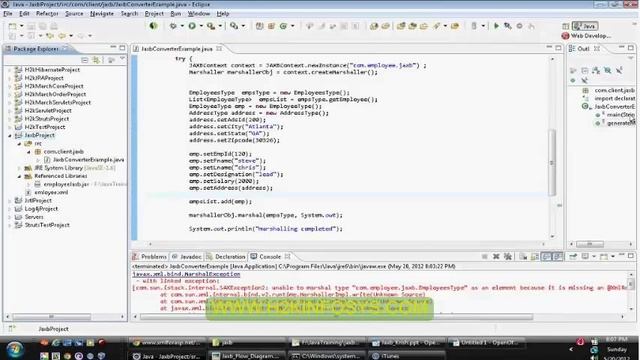The height and width of the screenshot is (360, 640).
Task: Open the File menu
Action: click(8, 13)
